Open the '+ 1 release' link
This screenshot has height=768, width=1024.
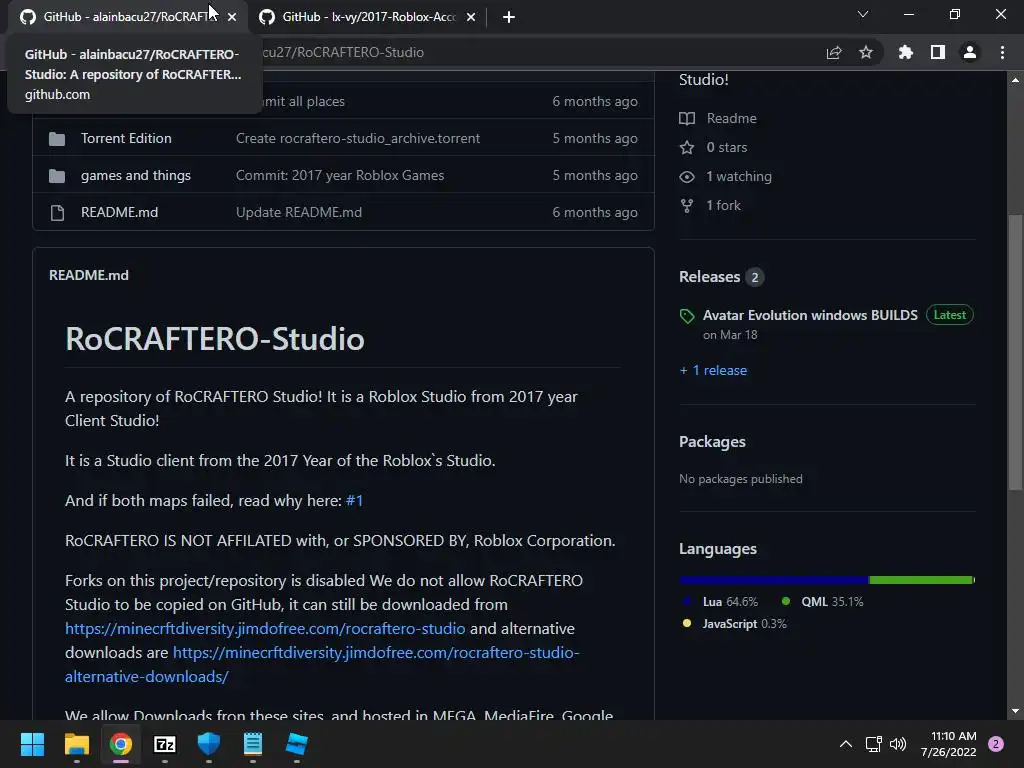713,370
